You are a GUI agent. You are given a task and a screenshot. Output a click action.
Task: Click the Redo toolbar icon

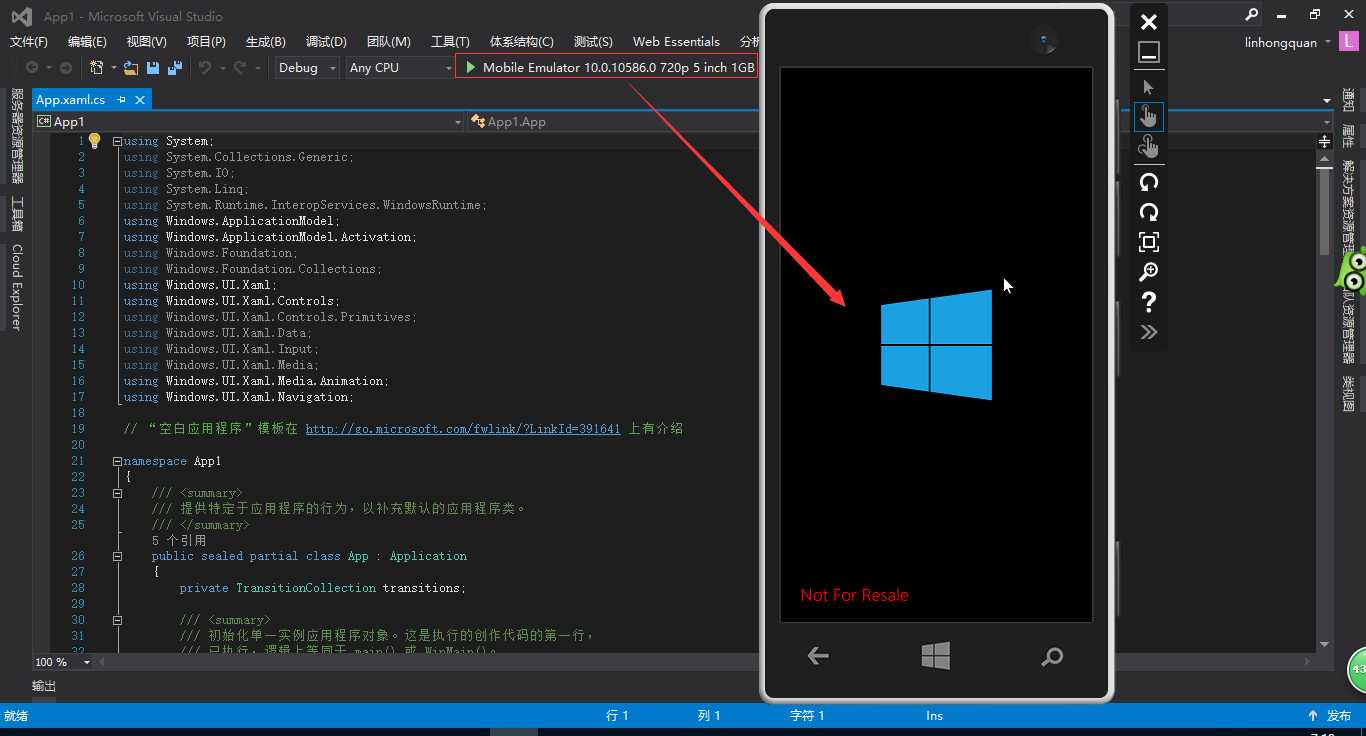point(239,67)
